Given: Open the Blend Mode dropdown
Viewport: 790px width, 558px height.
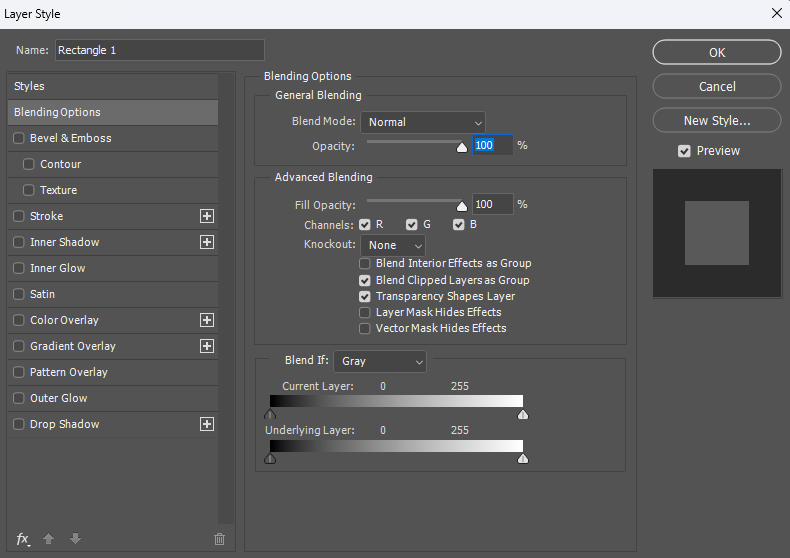Looking at the screenshot, I should [x=423, y=122].
